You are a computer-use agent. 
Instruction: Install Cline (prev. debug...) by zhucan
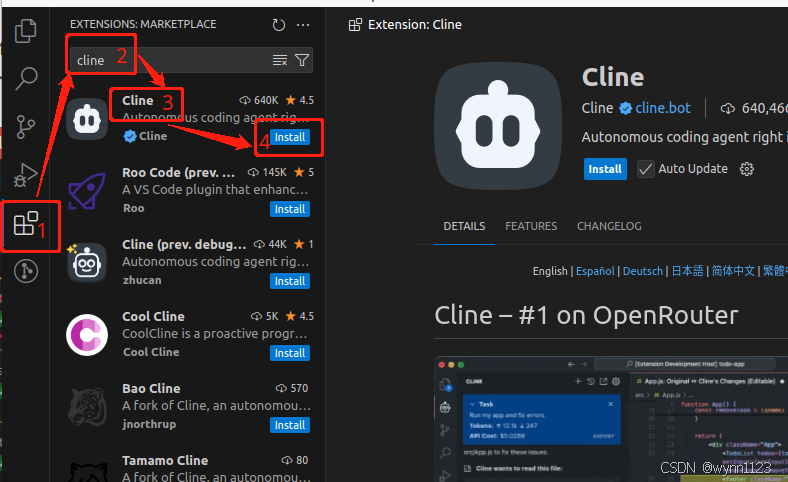point(290,281)
